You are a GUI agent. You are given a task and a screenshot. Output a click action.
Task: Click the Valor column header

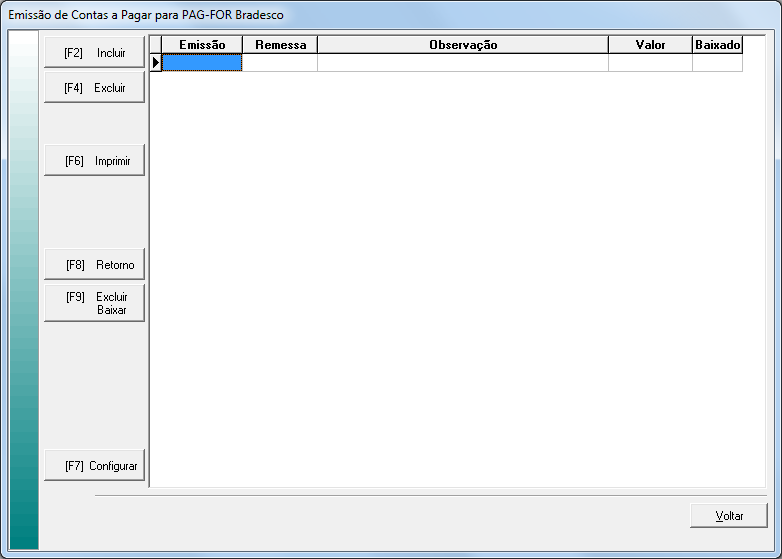coord(650,45)
